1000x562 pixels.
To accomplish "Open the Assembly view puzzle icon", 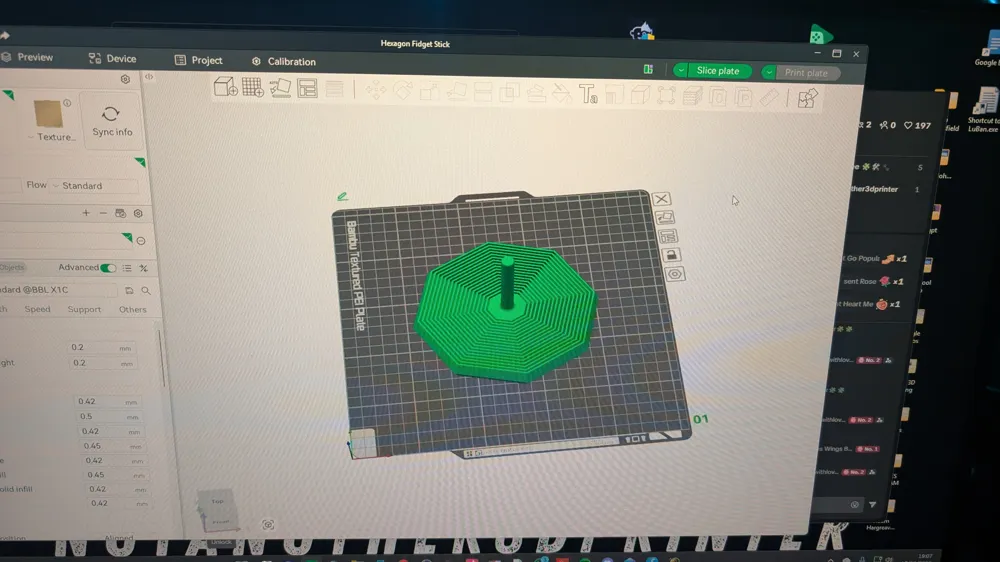I will point(807,99).
